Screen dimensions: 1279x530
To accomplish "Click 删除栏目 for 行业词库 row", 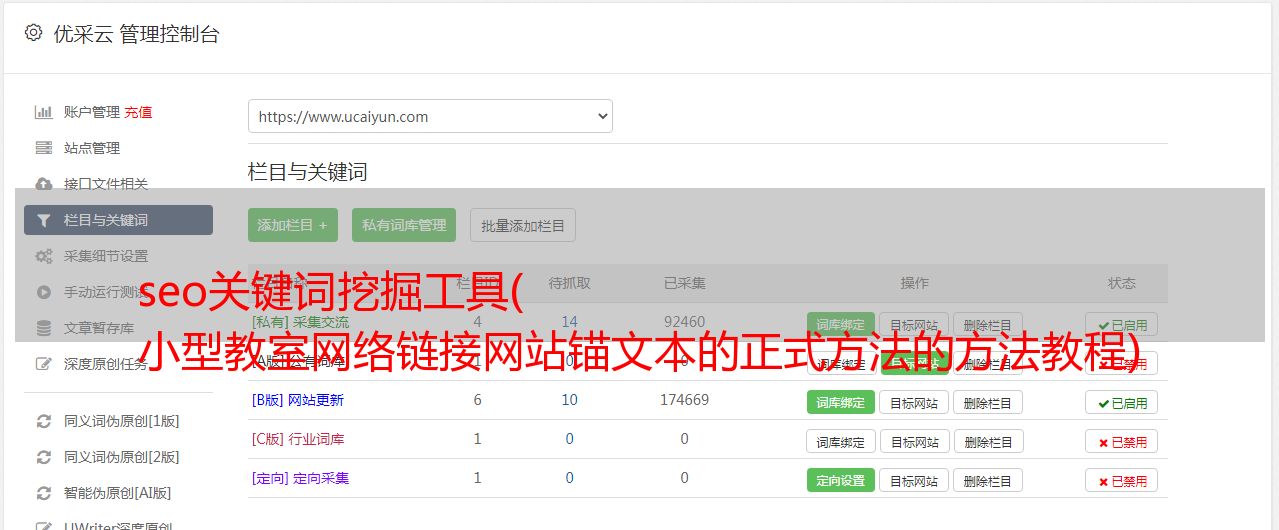I will click(x=988, y=441).
